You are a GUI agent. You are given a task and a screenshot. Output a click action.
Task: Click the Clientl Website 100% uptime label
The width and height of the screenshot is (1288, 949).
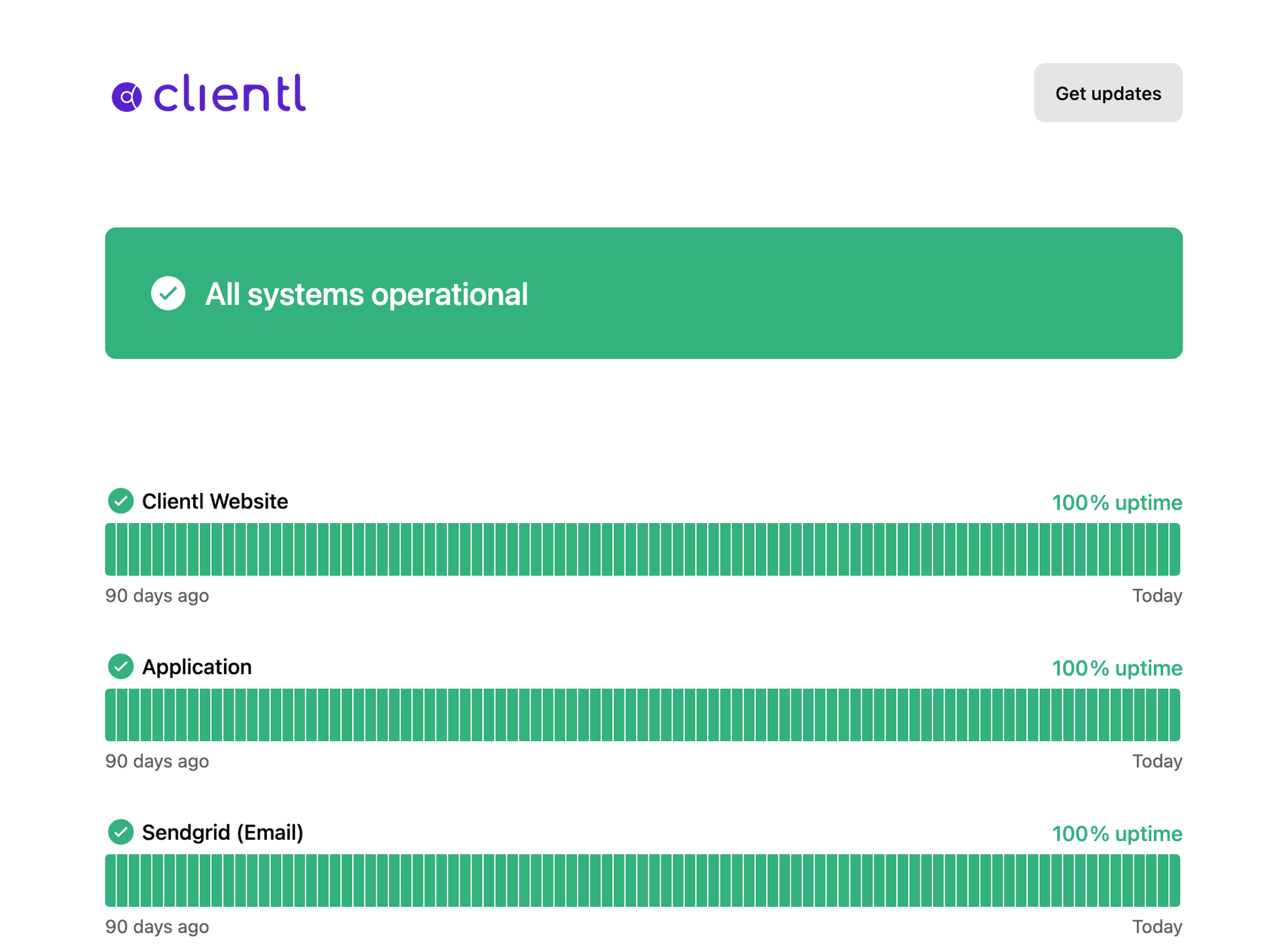point(1116,503)
